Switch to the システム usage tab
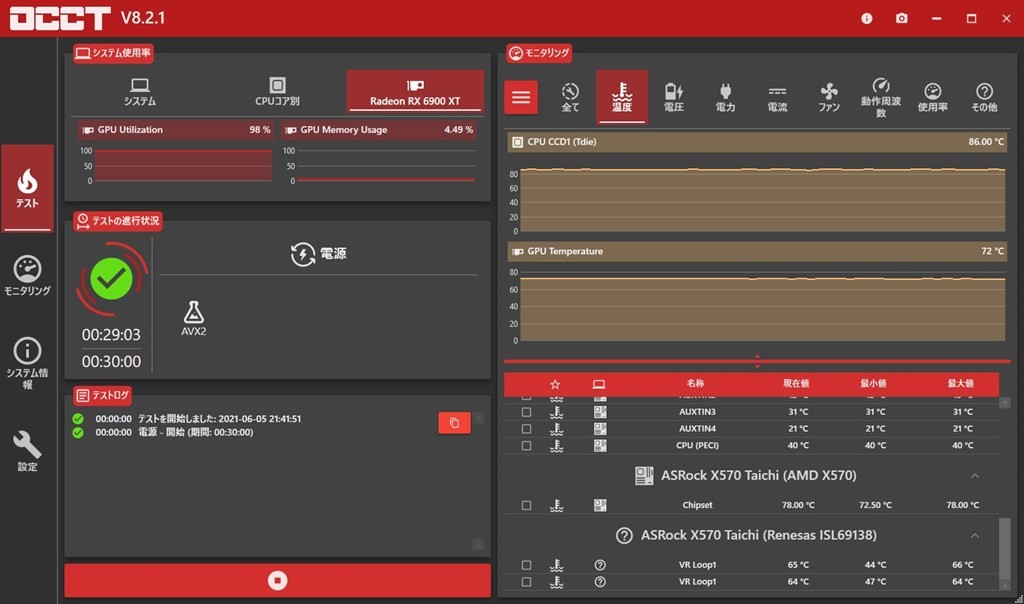1024x604 pixels. pyautogui.click(x=140, y=92)
